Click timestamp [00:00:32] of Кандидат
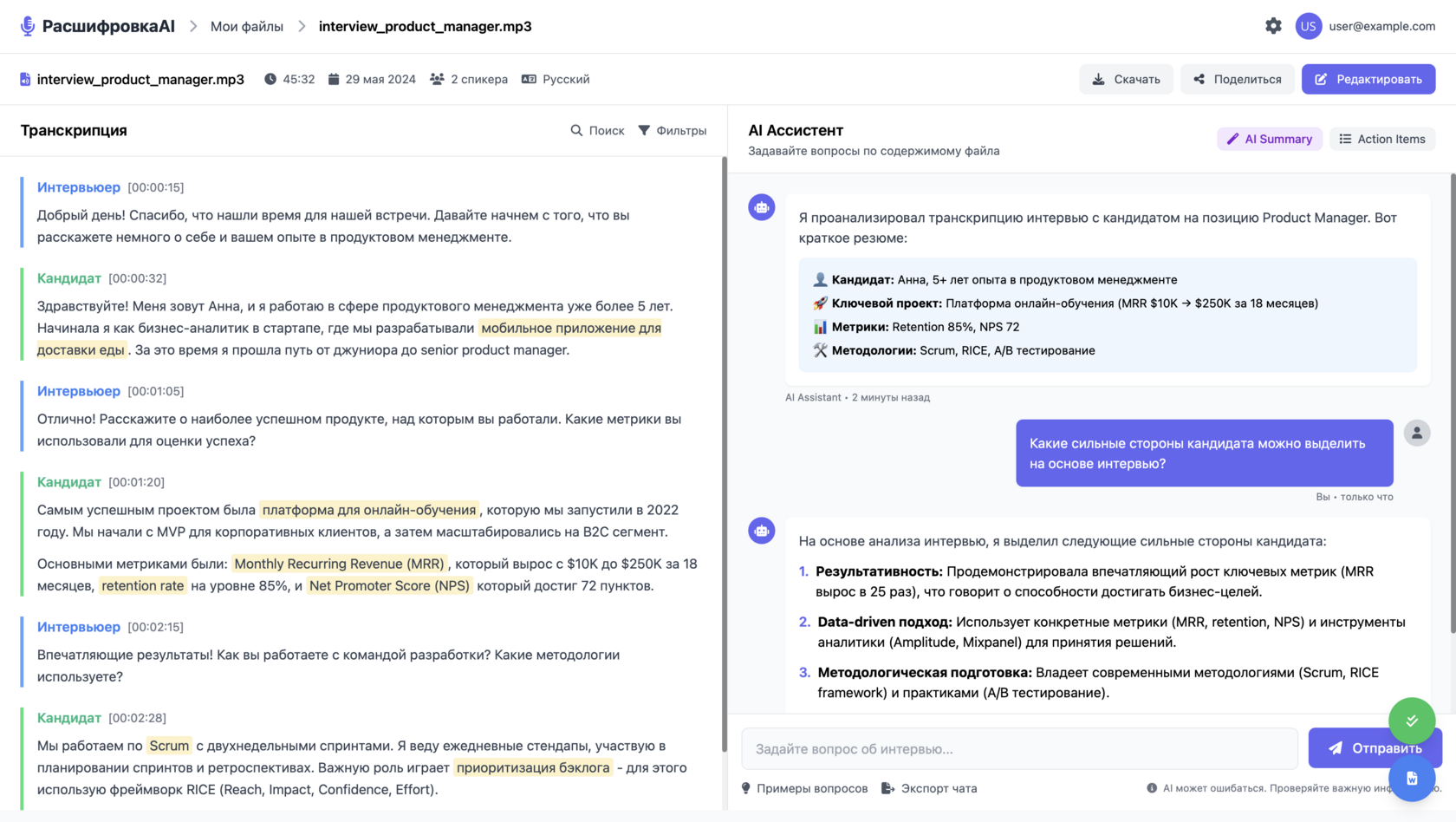1456x822 pixels. [x=138, y=278]
